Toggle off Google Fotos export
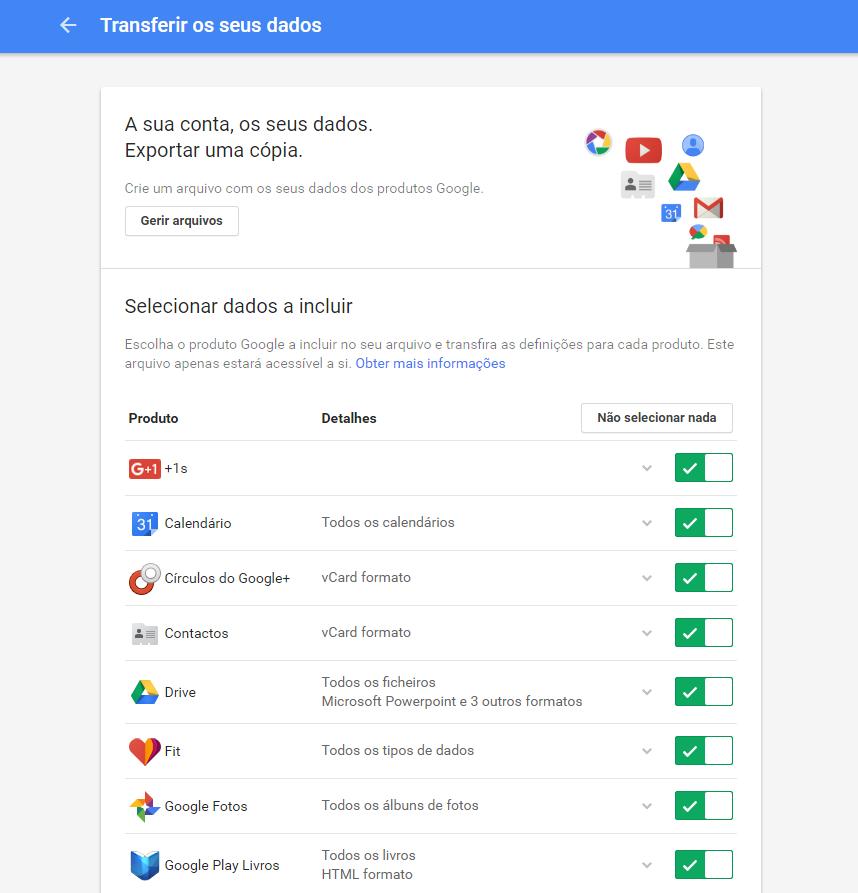 coord(703,806)
